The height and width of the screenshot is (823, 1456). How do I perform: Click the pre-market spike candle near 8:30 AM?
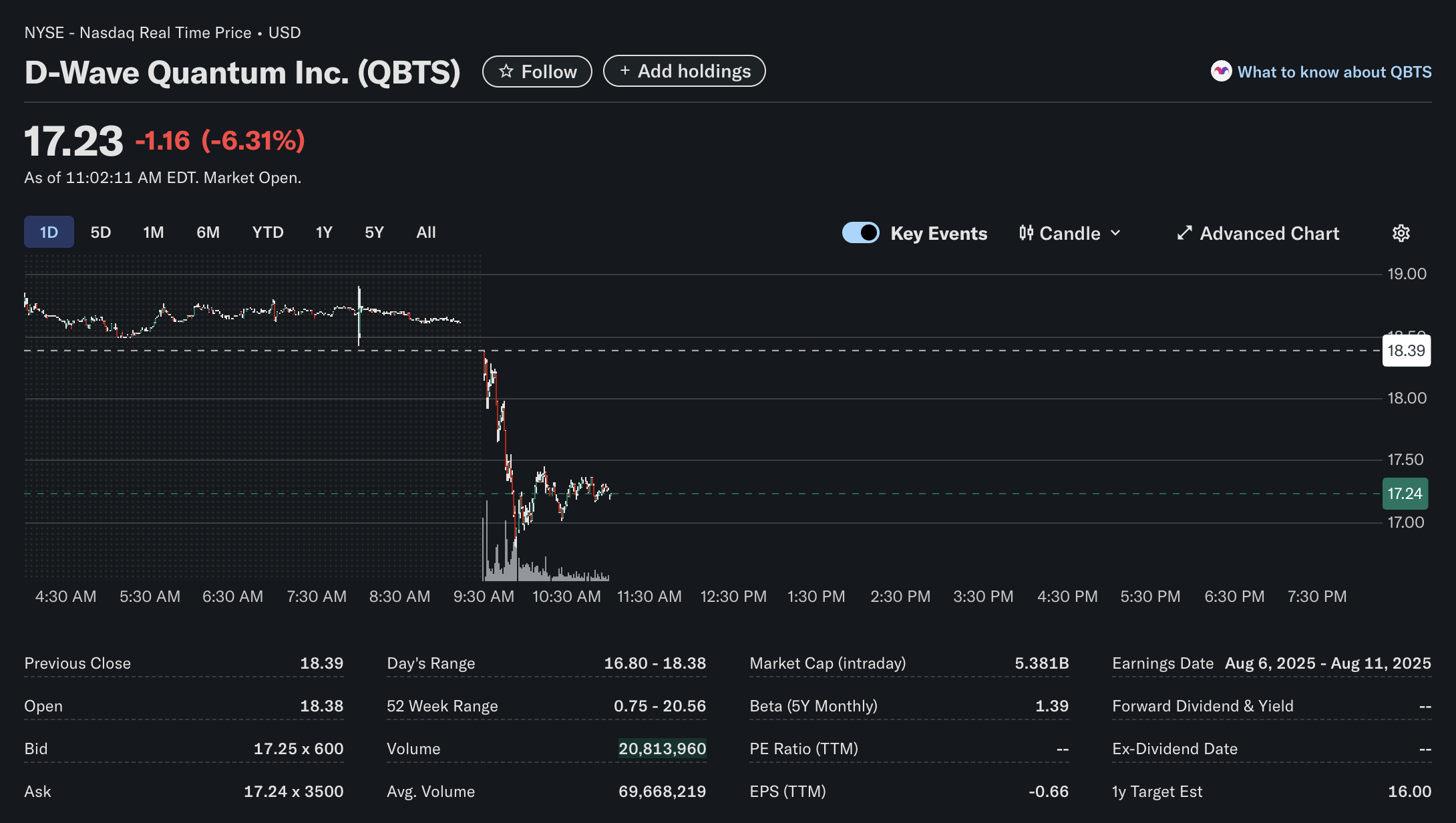click(x=359, y=316)
